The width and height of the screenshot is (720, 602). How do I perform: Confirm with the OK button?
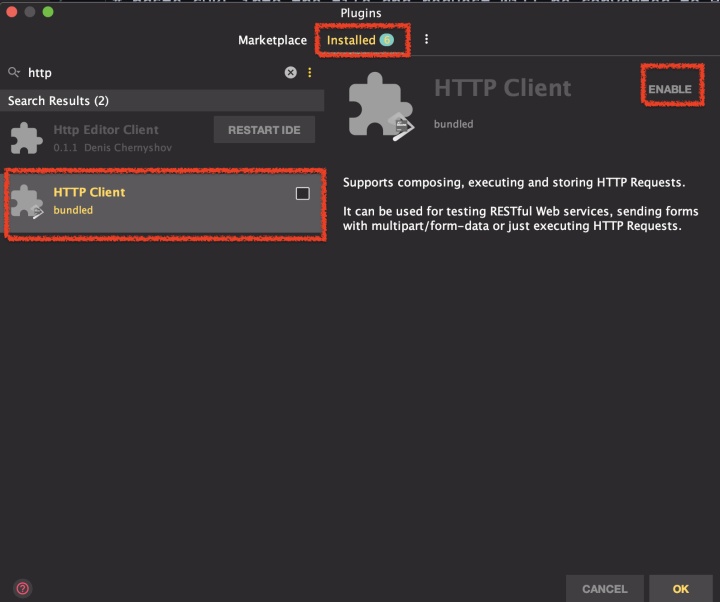(681, 589)
